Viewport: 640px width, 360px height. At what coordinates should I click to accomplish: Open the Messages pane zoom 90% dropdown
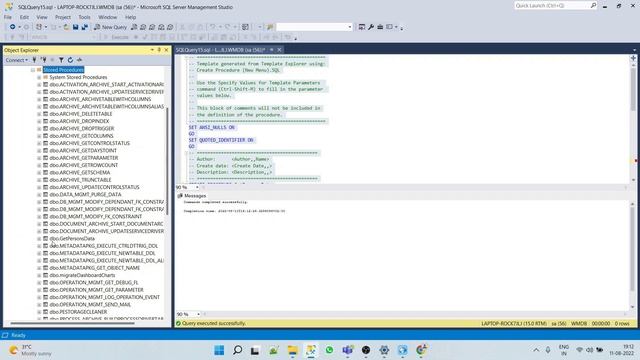(x=198, y=314)
